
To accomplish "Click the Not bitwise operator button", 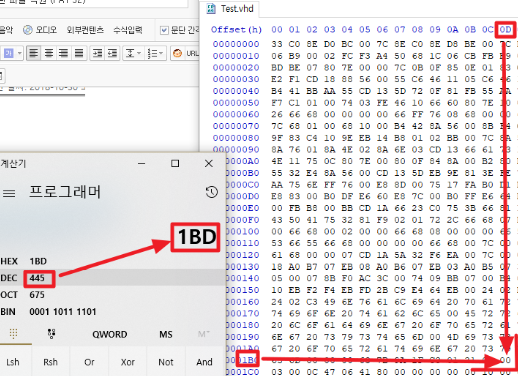I will [x=166, y=362].
